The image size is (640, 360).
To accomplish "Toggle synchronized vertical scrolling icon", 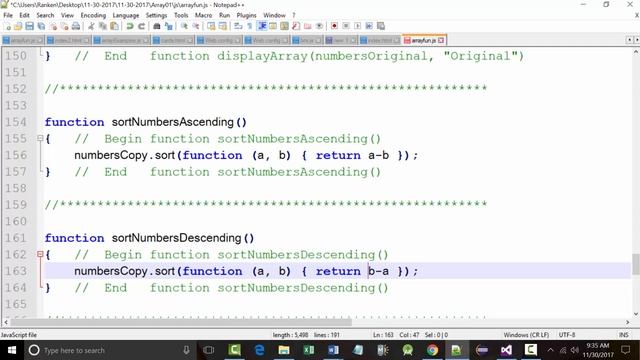I will pyautogui.click(x=211, y=26).
